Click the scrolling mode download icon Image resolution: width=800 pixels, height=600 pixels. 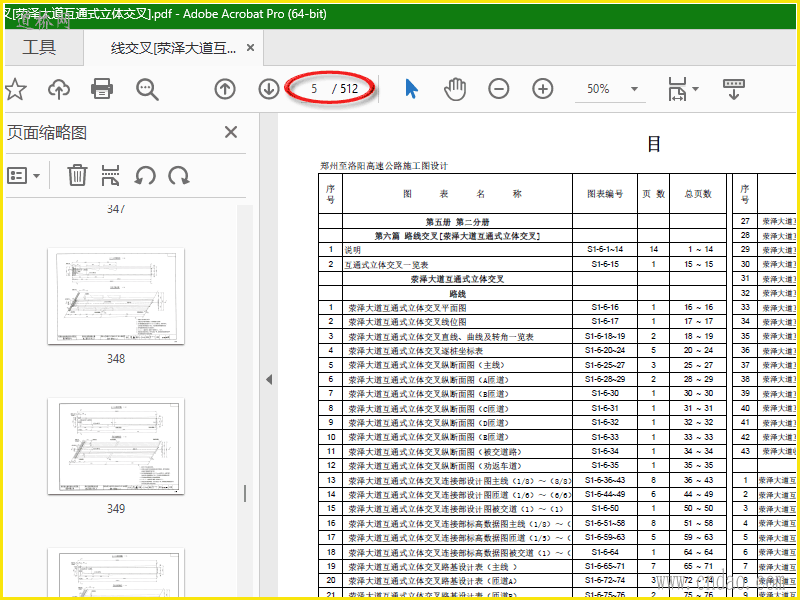(734, 89)
